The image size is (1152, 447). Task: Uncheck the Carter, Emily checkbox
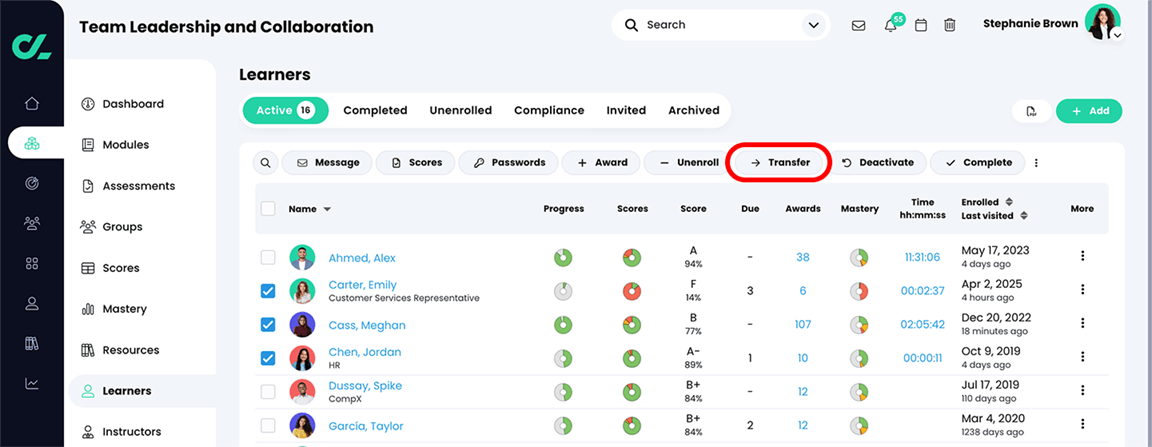coord(268,291)
